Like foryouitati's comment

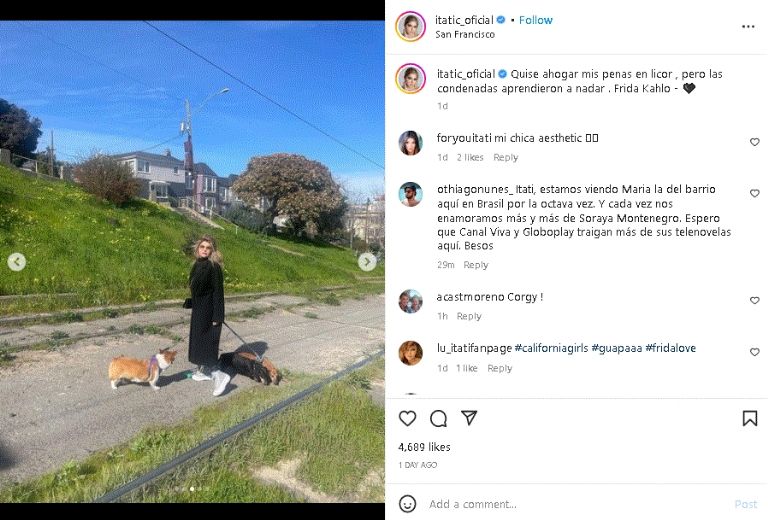pos(754,142)
